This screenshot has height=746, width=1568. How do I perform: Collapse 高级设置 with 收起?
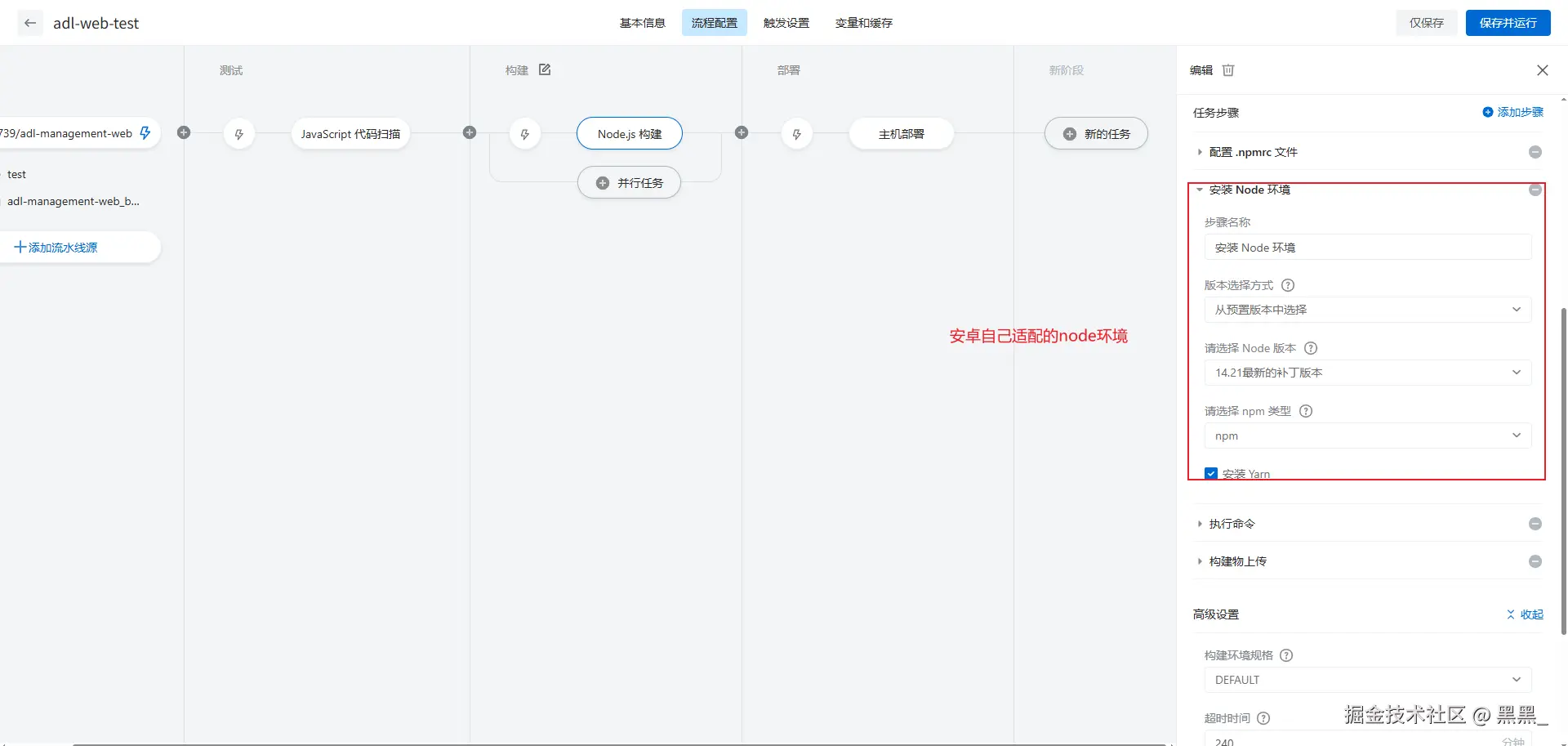point(1525,614)
